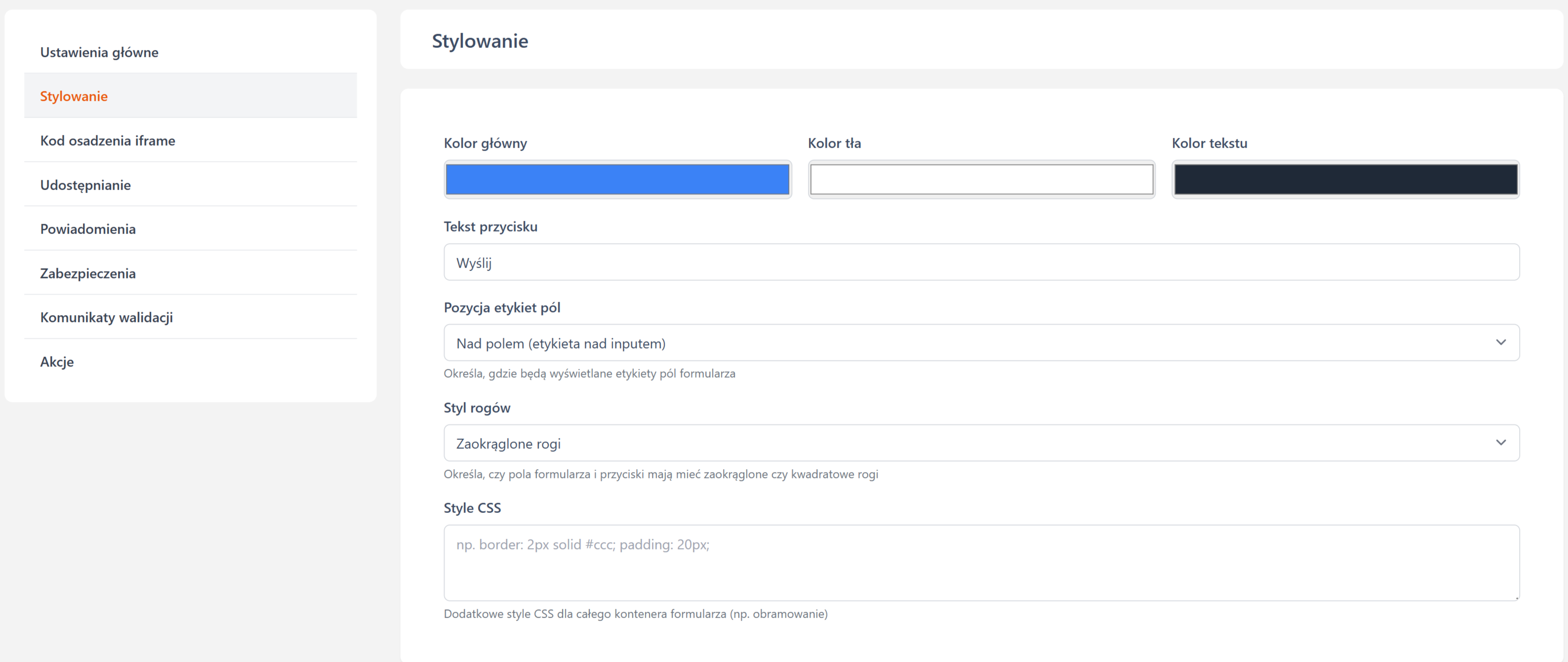Select the Stylowanie sidebar item
Viewport: 1568px width, 662px height.
click(x=74, y=96)
